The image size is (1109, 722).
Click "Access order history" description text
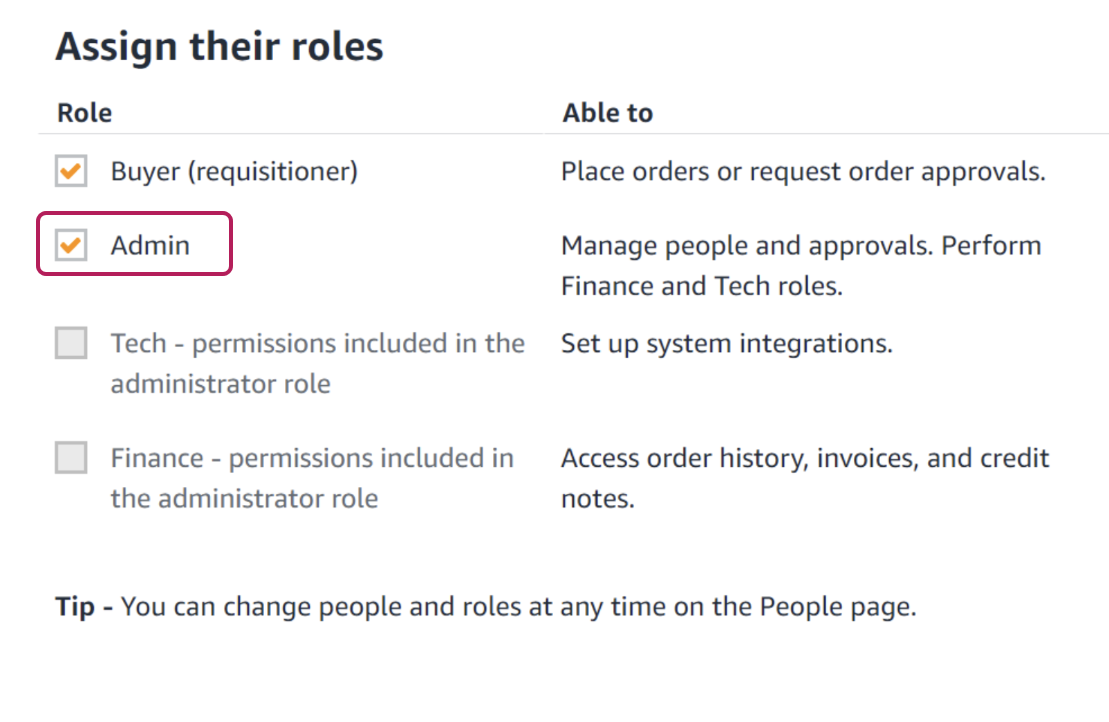[x=687, y=458]
